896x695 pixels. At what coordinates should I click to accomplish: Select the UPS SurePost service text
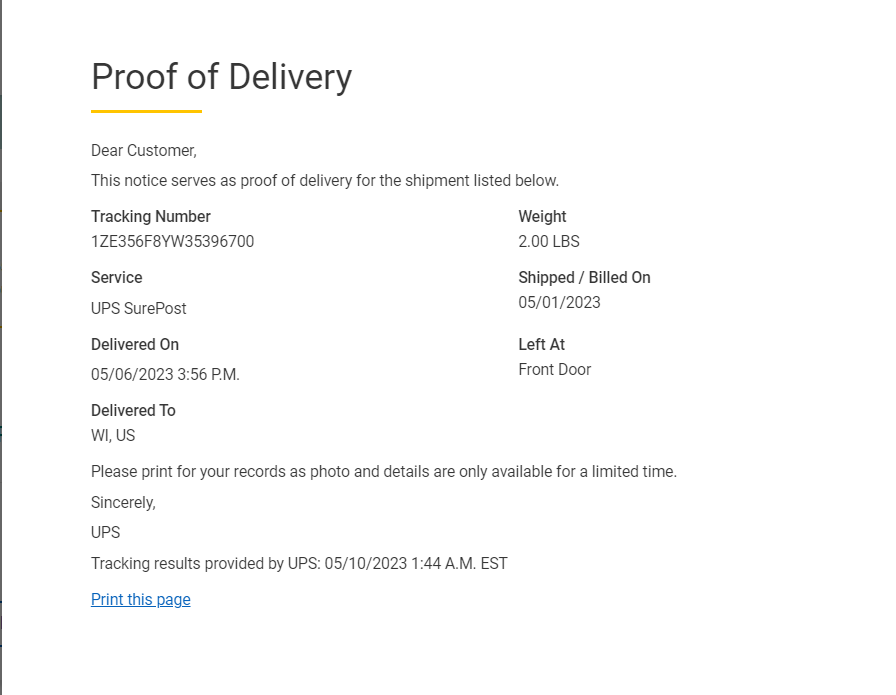click(138, 308)
